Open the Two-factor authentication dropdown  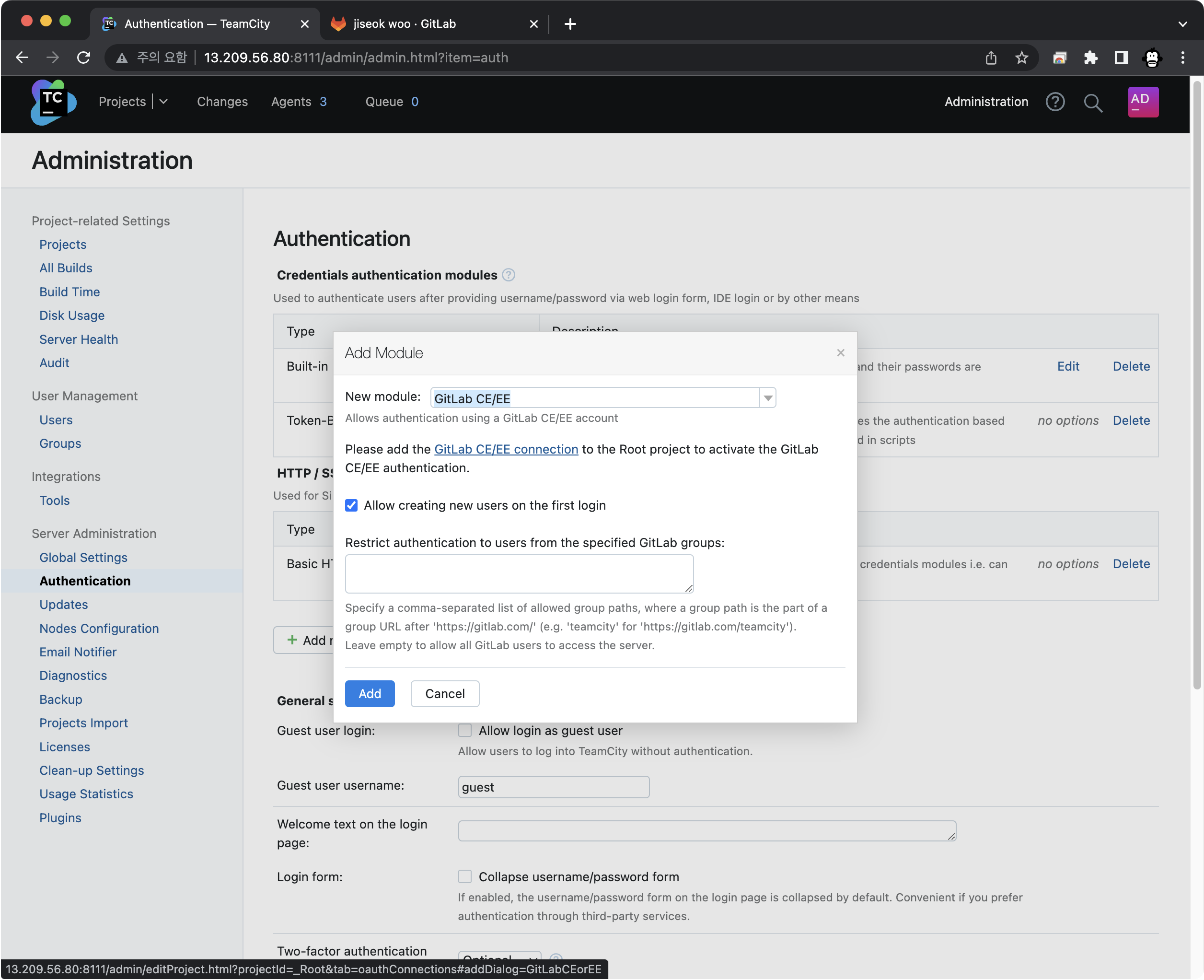coord(499,958)
